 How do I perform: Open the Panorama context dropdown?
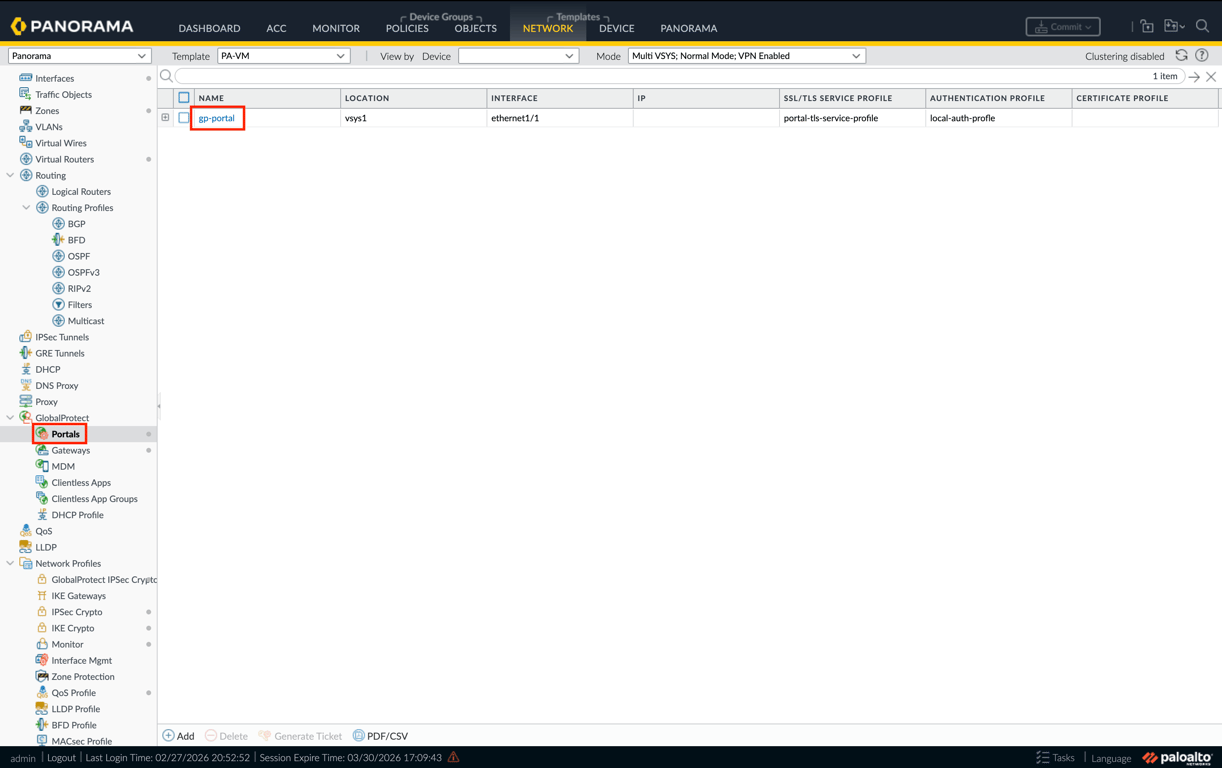click(79, 56)
